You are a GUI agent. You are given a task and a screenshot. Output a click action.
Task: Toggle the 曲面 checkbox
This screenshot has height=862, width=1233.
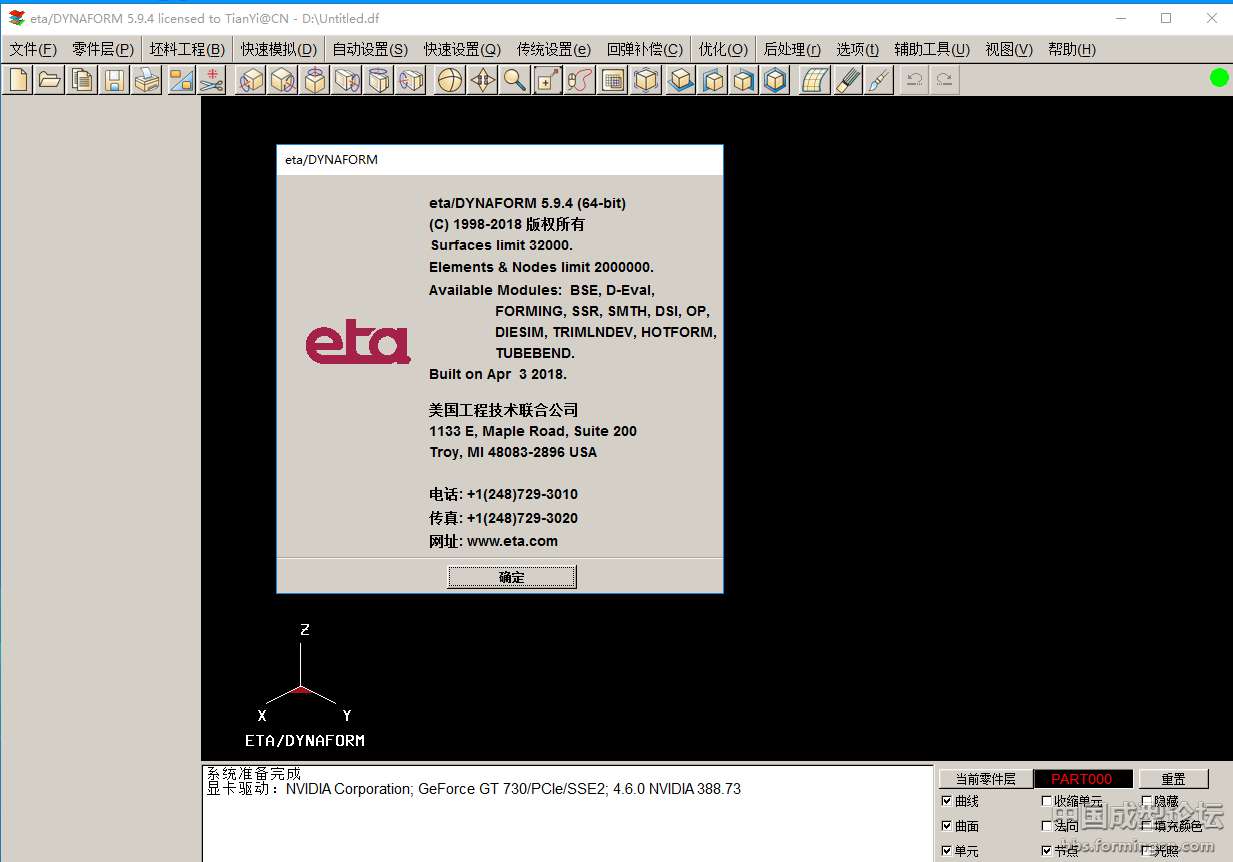point(947,826)
